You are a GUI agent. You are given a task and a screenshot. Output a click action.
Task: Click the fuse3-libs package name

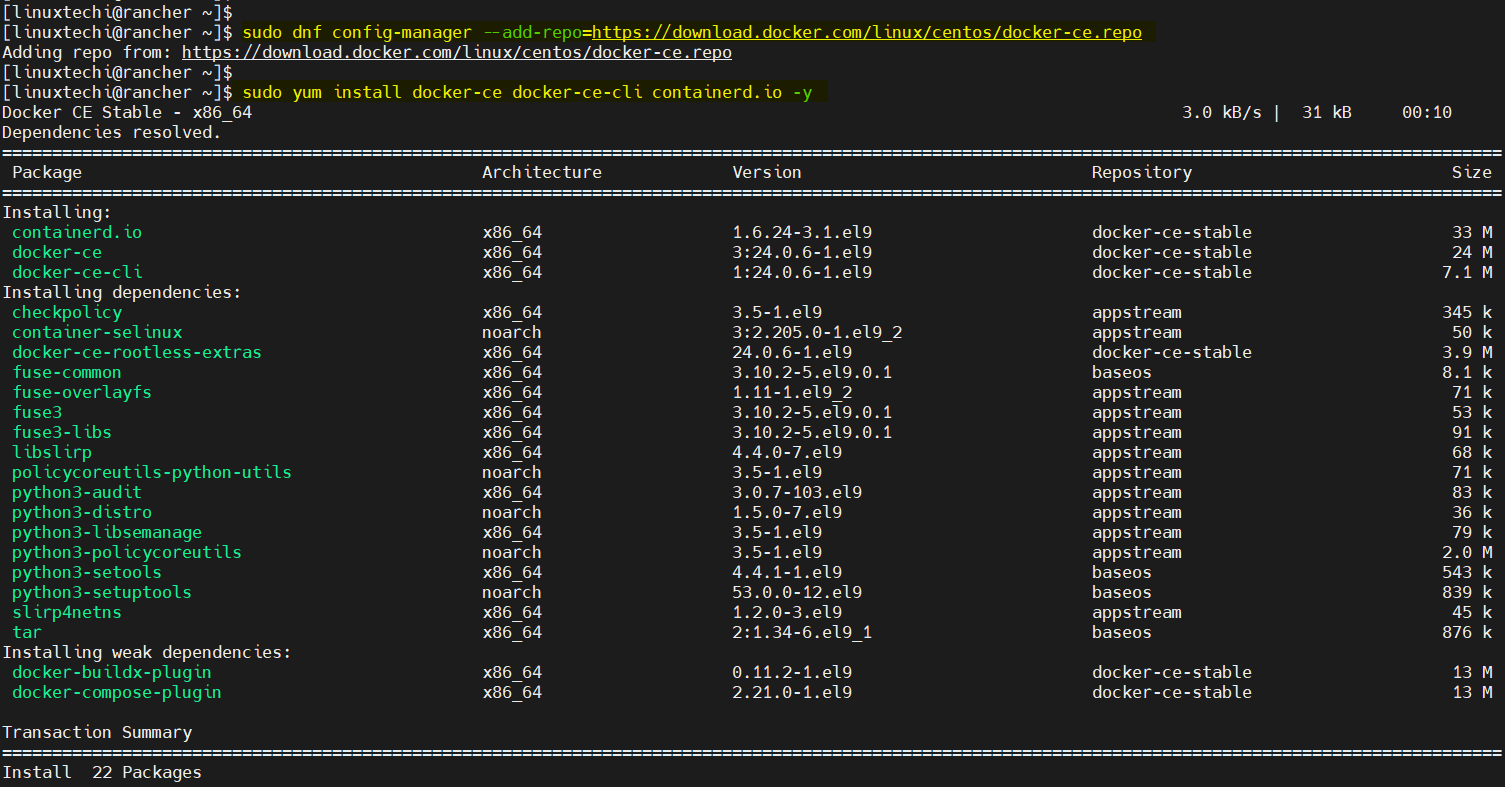[x=62, y=432]
